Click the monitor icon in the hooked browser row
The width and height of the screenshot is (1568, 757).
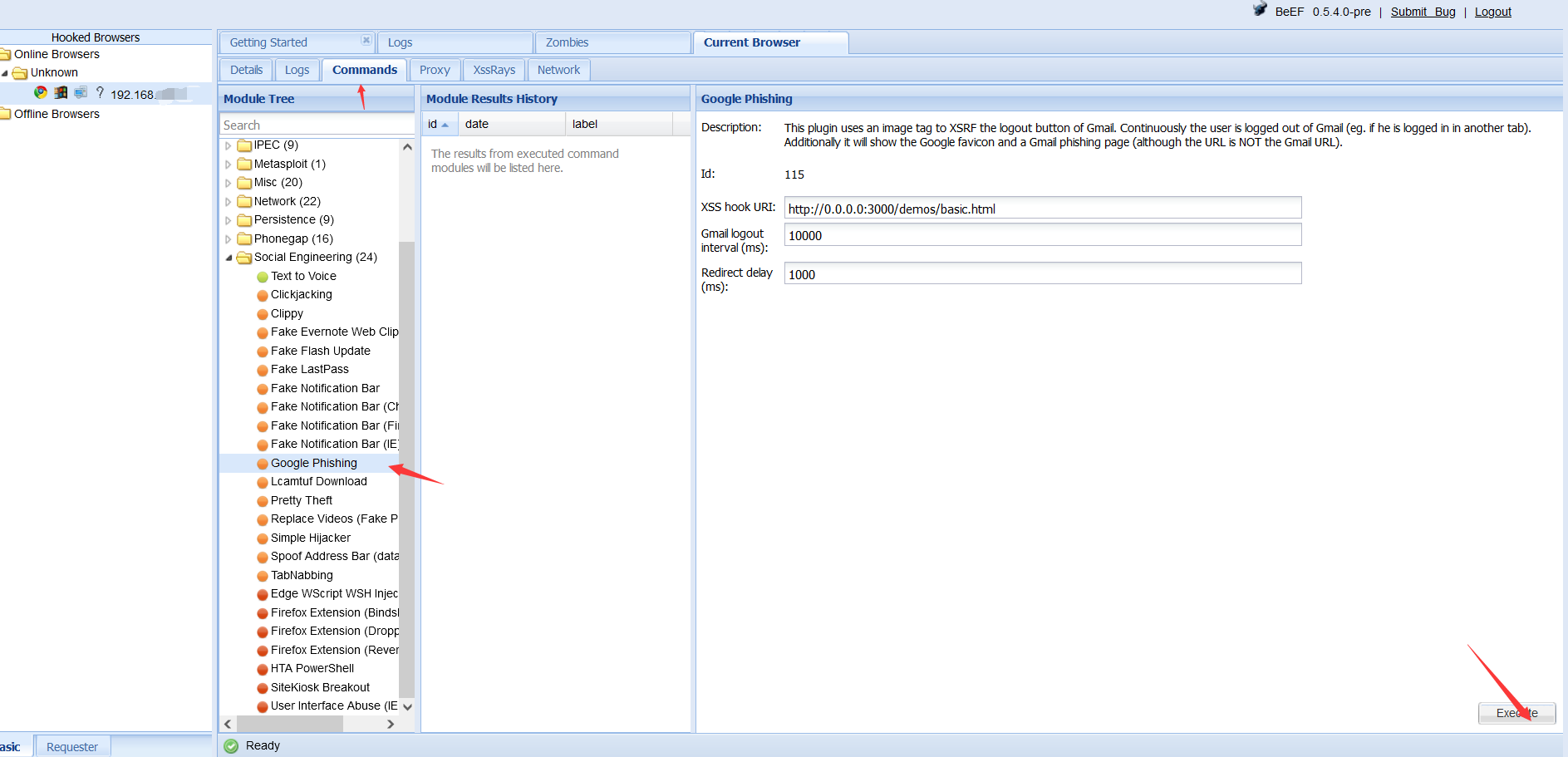[81, 93]
